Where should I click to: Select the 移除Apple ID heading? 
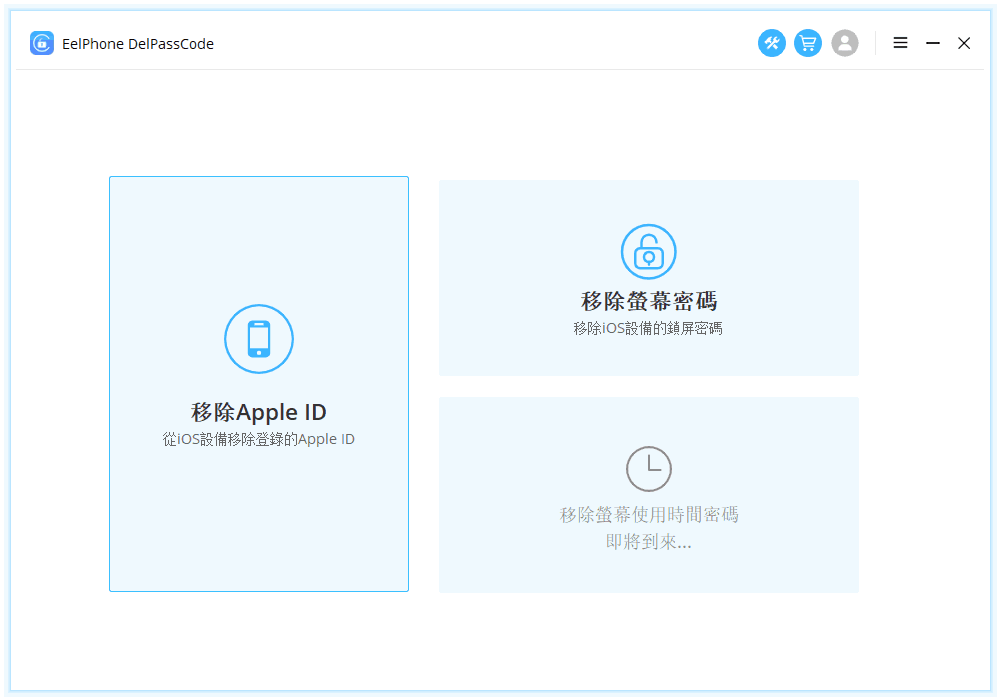tap(259, 412)
